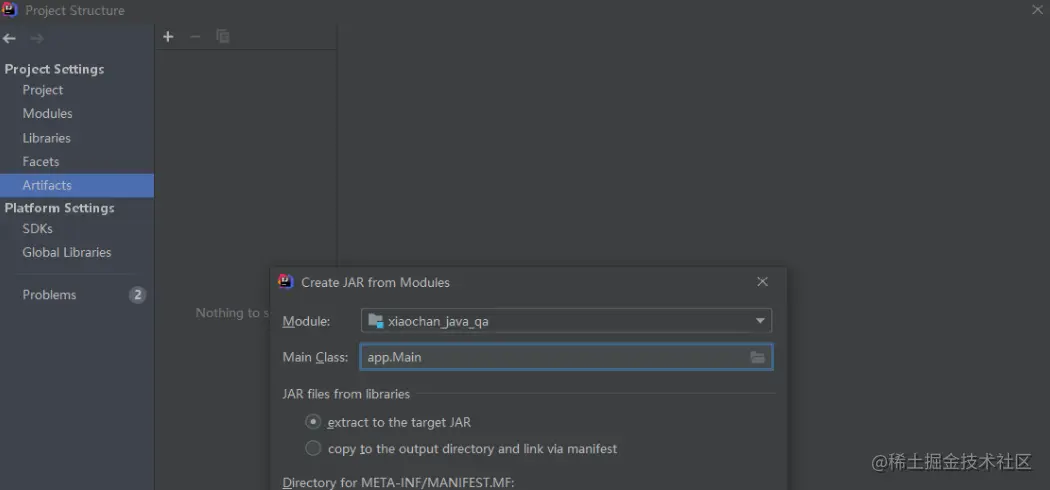Click the Platform Settings heading

click(60, 208)
